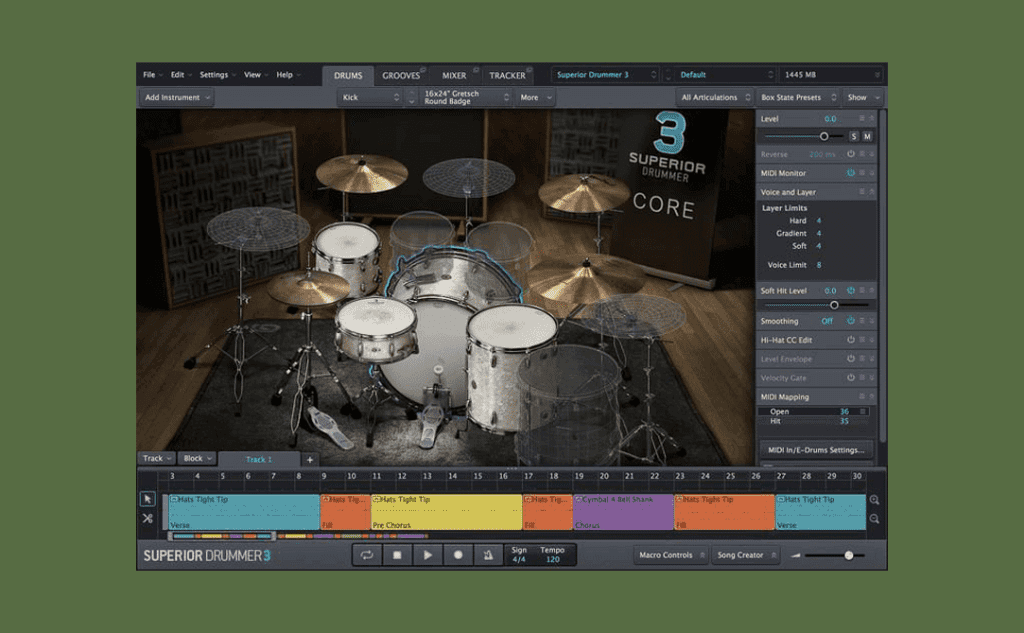Toggle the Smoothing power button
Image resolution: width=1024 pixels, height=633 pixels.
coord(851,321)
